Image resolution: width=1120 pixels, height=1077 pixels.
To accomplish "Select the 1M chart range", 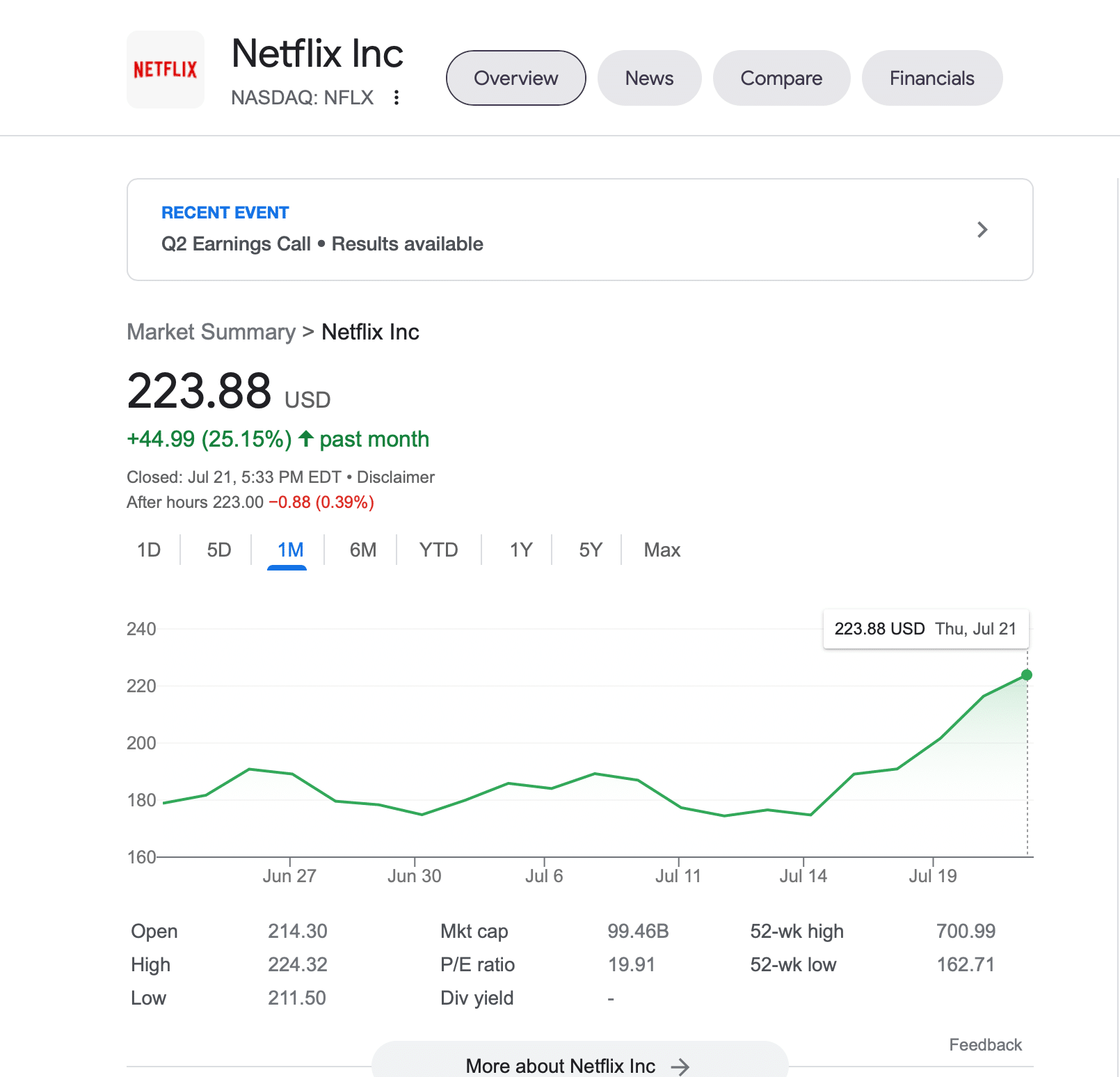I will click(x=290, y=550).
